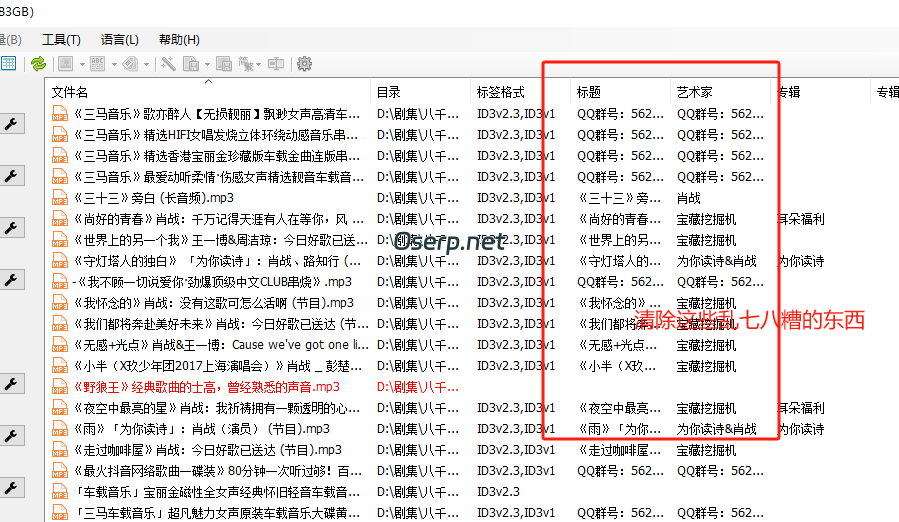Select red file 《野狼王》经典歌曲的士高
This screenshot has width=899, height=522.
(206, 387)
